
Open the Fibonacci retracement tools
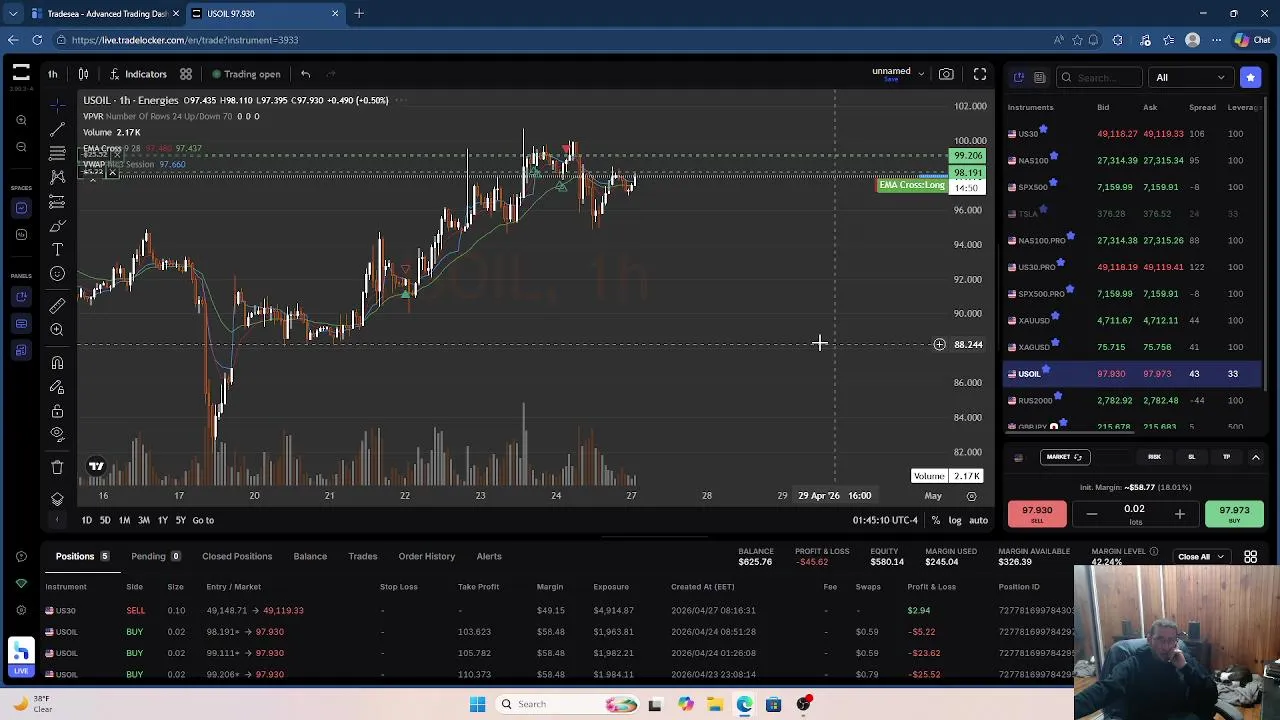pos(57,153)
